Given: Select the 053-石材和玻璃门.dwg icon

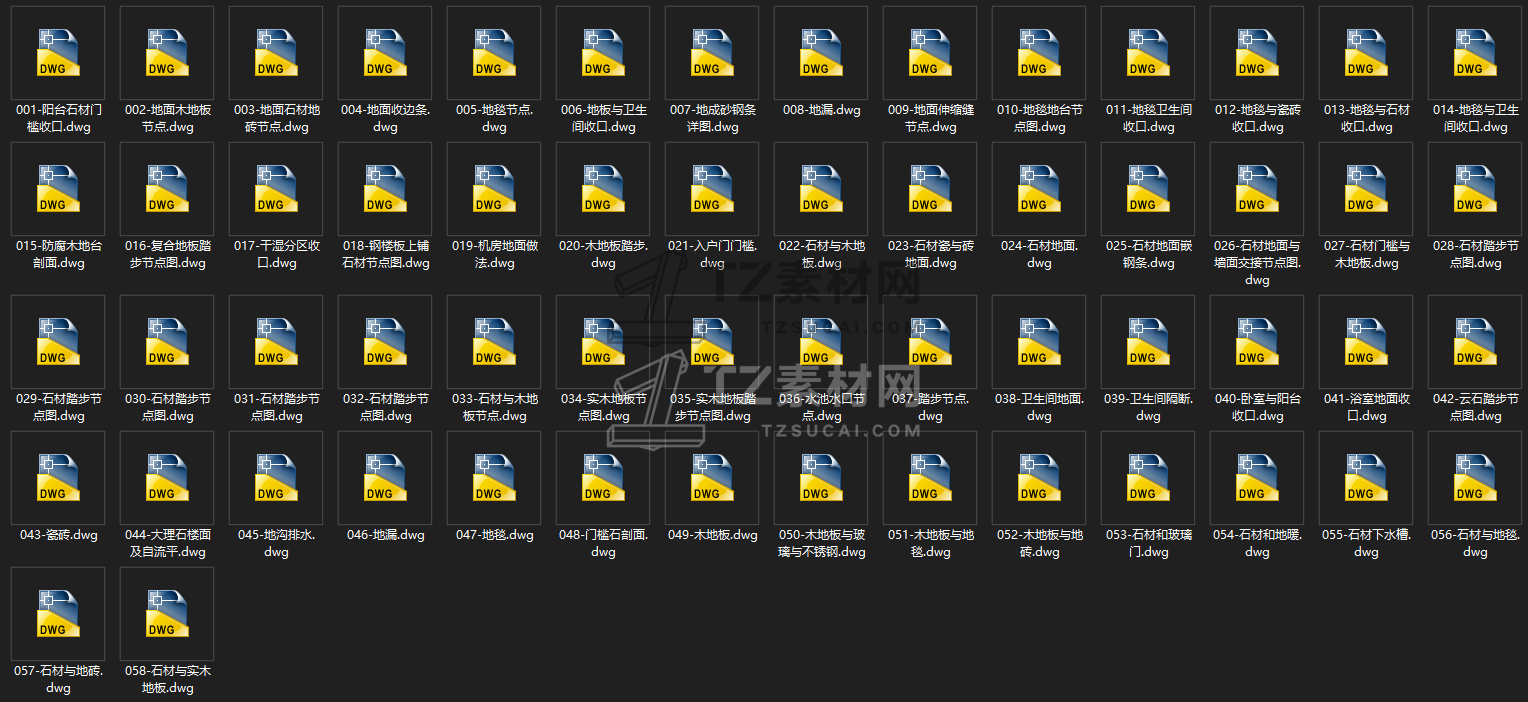Looking at the screenshot, I should (x=1148, y=478).
